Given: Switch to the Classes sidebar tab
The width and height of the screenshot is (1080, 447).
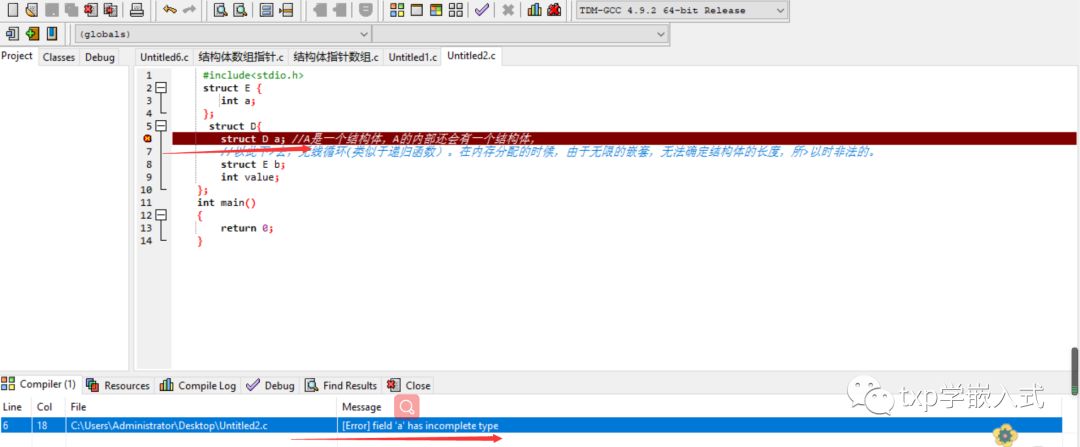Looking at the screenshot, I should pyautogui.click(x=59, y=58).
